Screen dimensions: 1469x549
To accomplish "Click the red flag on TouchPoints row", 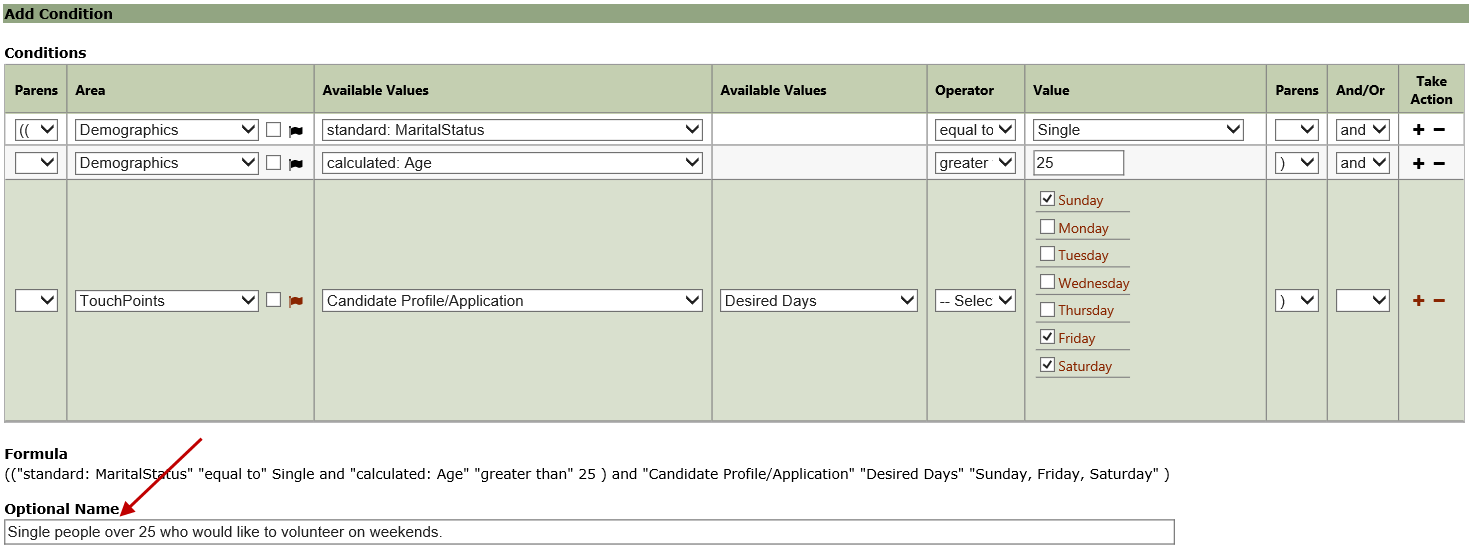I will [296, 301].
